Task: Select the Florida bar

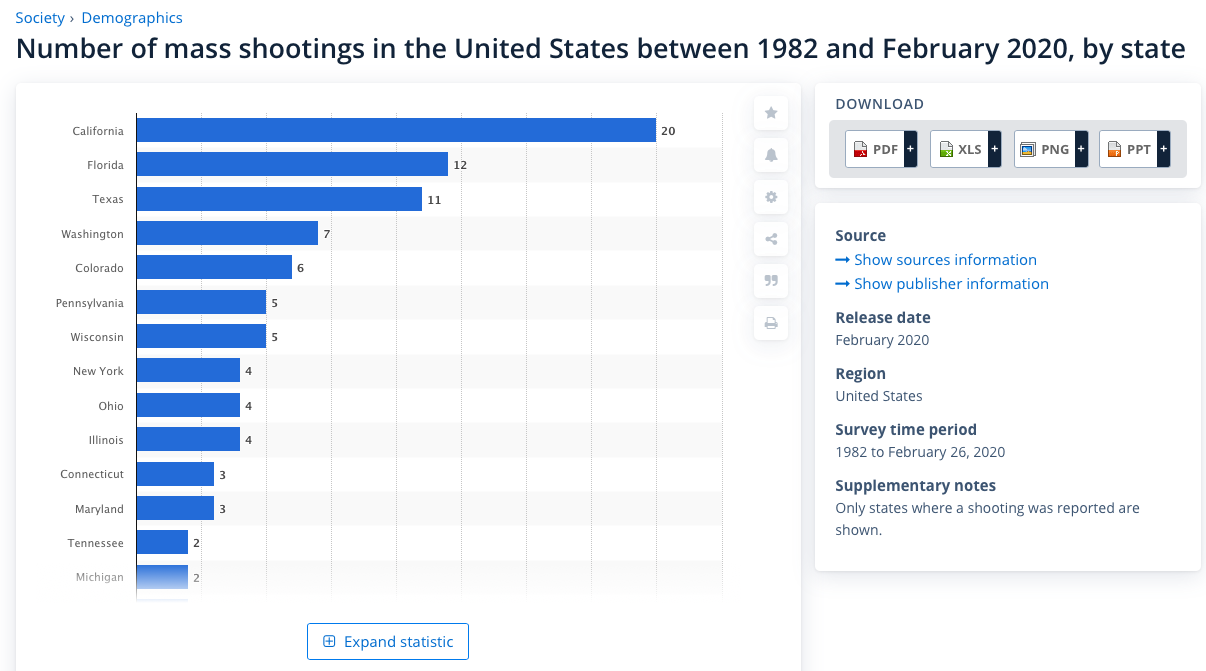Action: (292, 164)
